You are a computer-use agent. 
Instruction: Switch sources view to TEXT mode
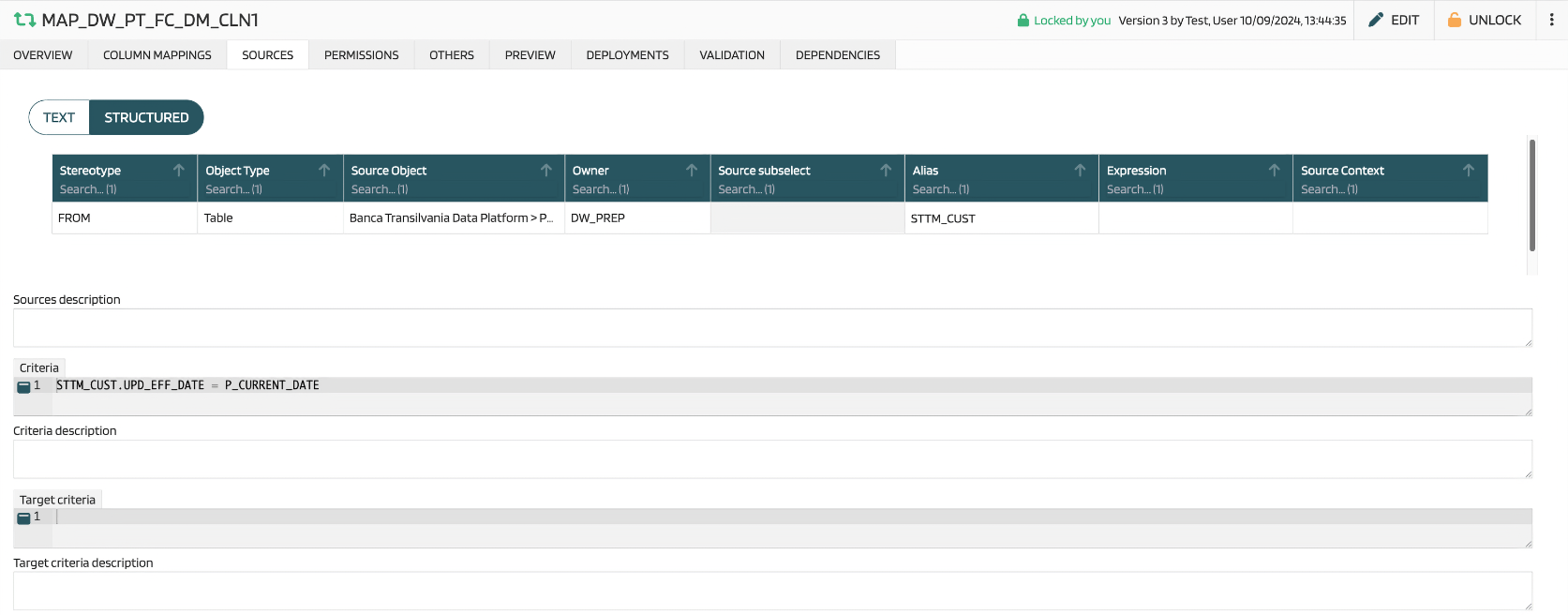(59, 117)
